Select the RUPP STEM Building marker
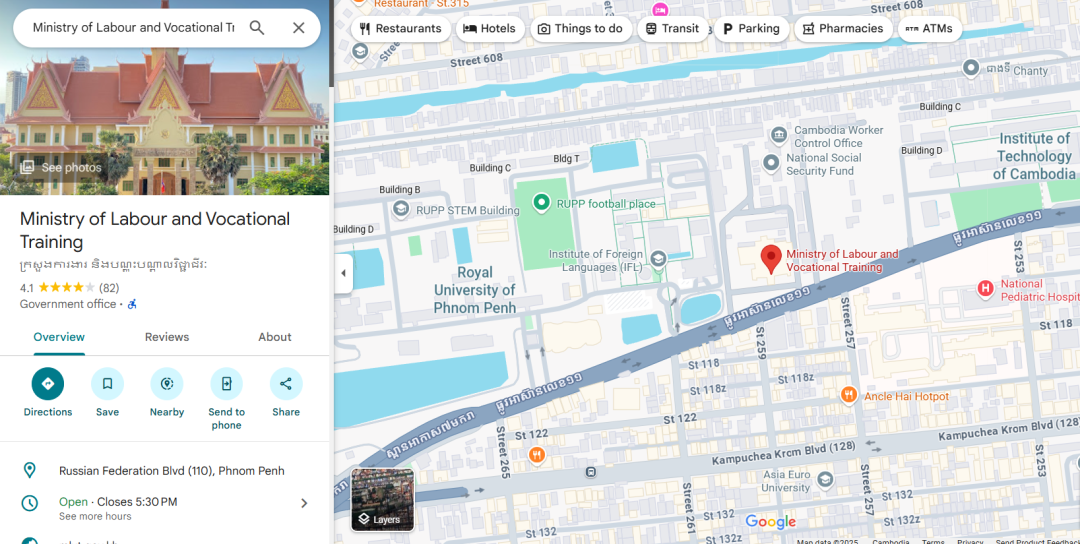The height and width of the screenshot is (544, 1080). point(401,209)
